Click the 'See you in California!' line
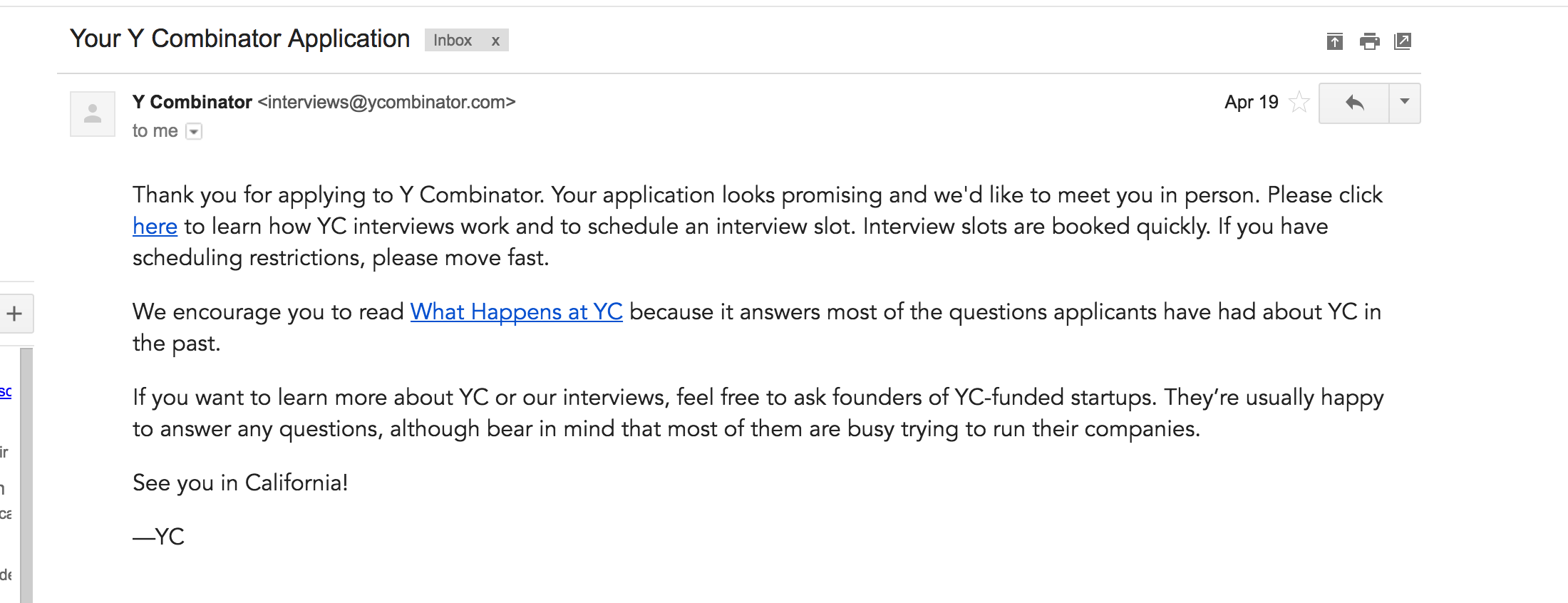 (240, 483)
